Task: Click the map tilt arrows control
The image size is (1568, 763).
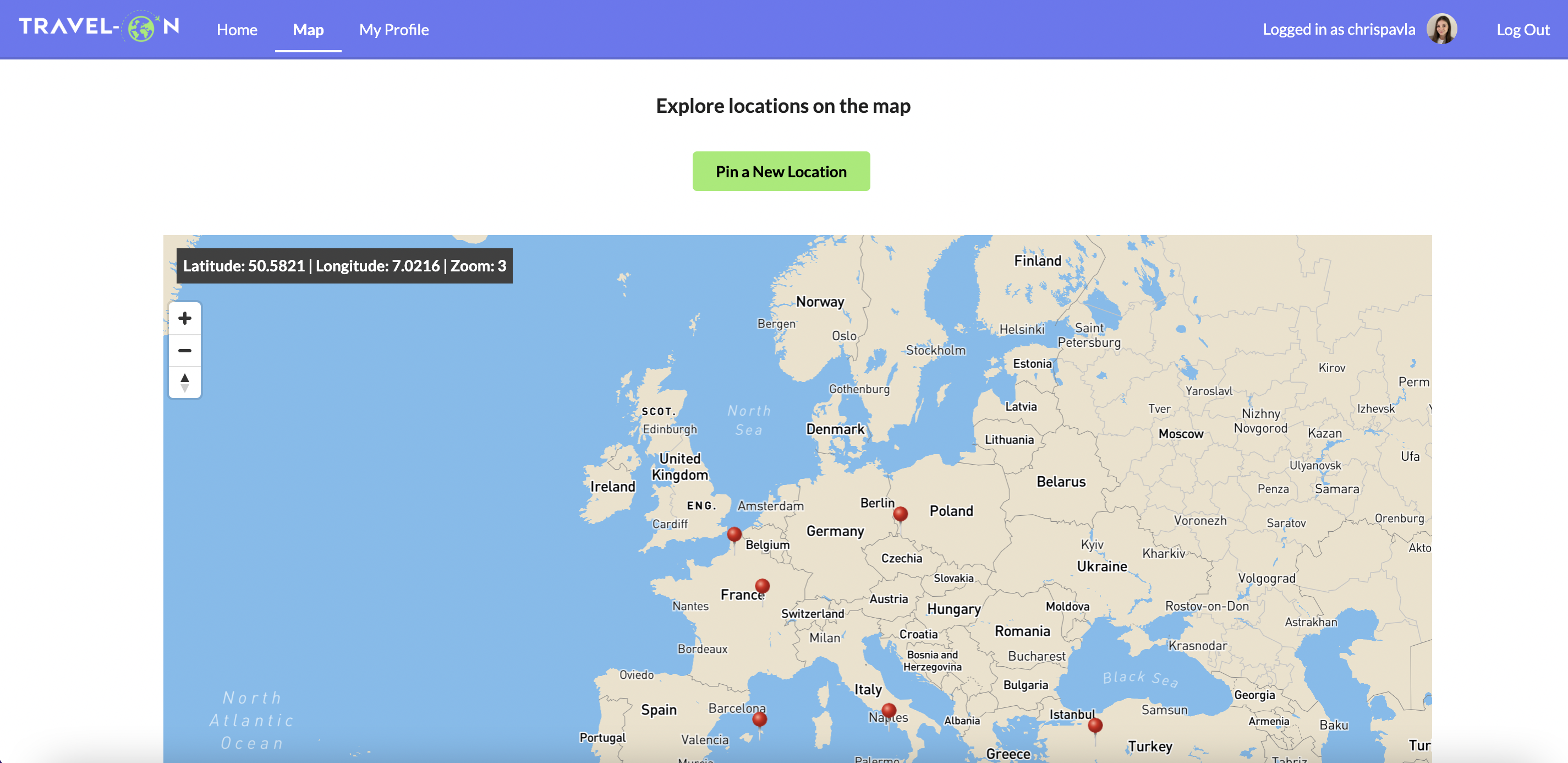Action: tap(184, 383)
